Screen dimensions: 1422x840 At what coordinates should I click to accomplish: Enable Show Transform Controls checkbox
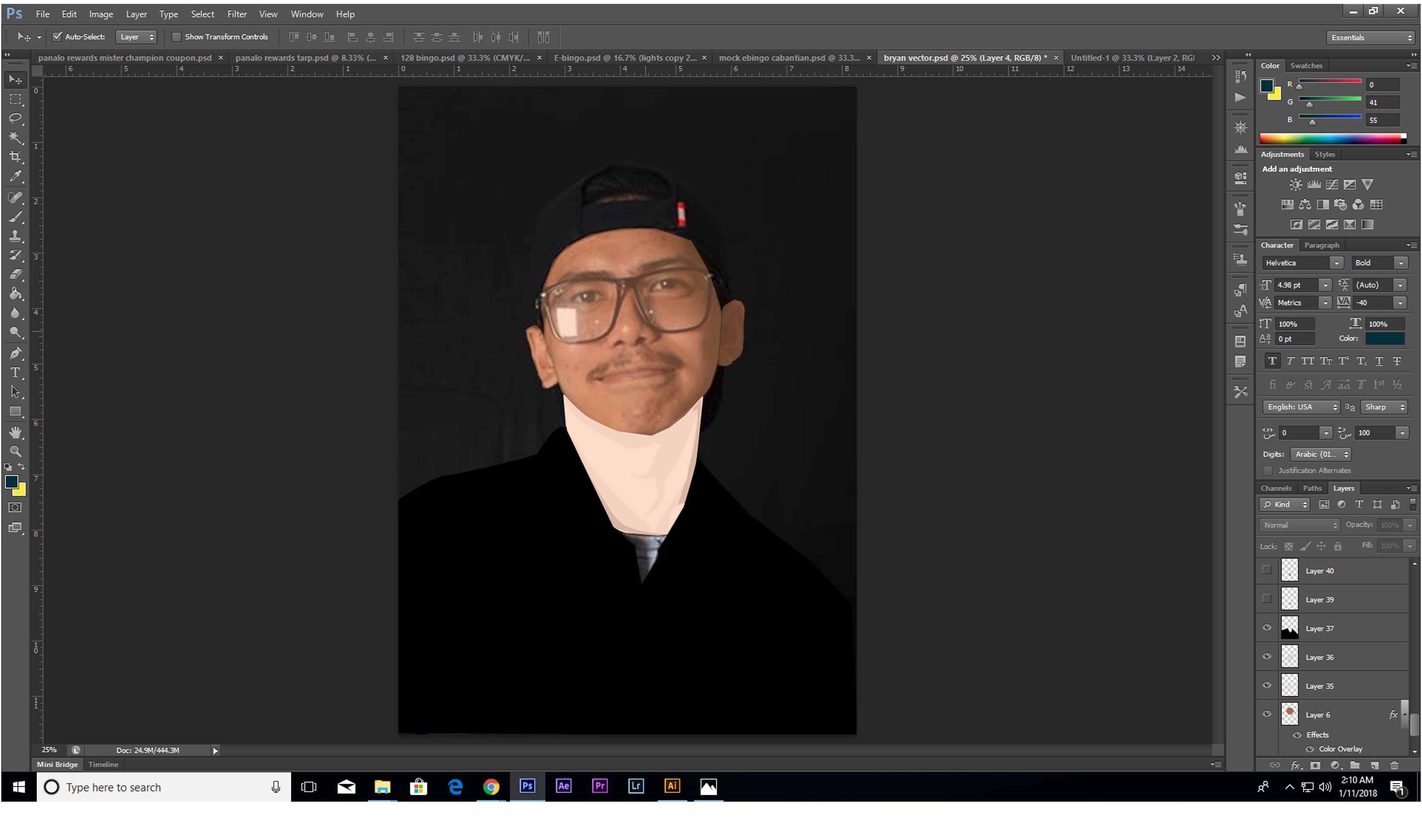[x=176, y=37]
